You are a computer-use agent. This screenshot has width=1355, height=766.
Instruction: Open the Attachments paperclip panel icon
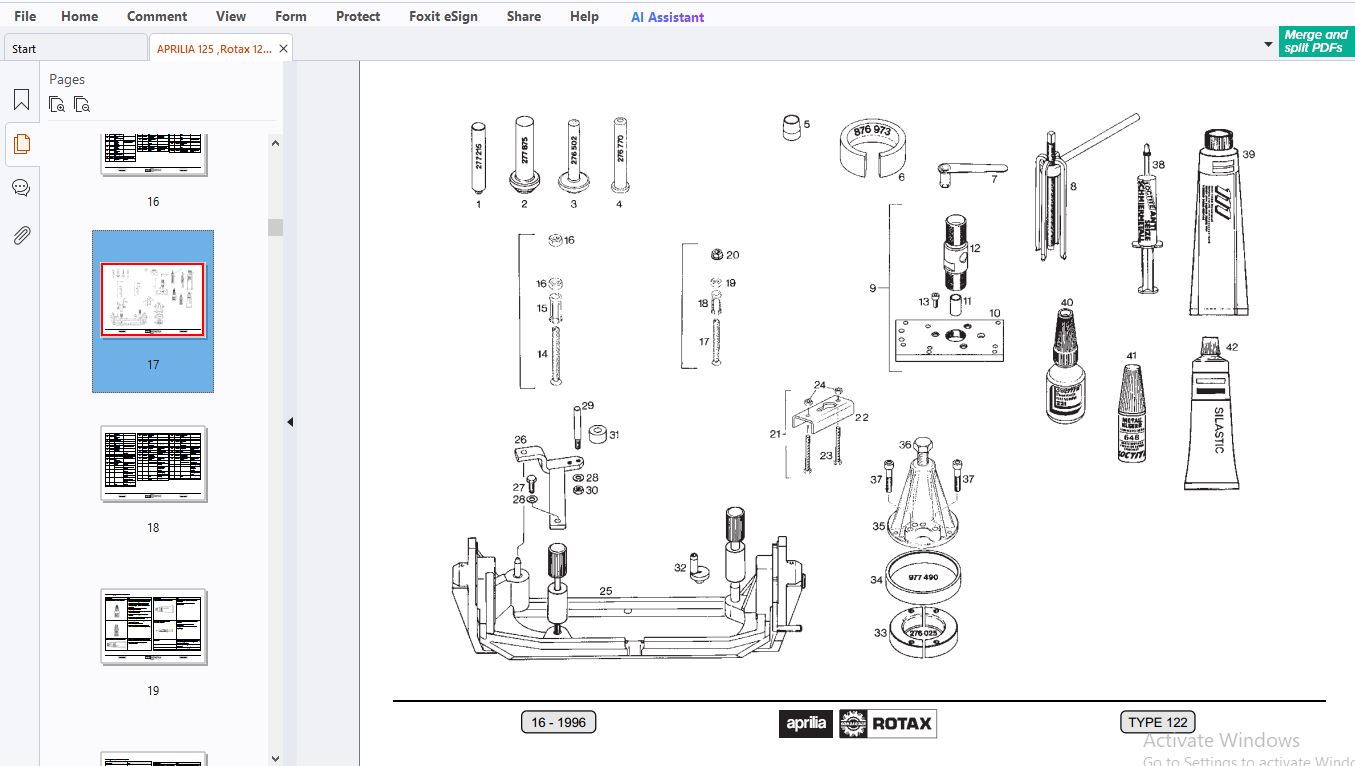point(21,235)
